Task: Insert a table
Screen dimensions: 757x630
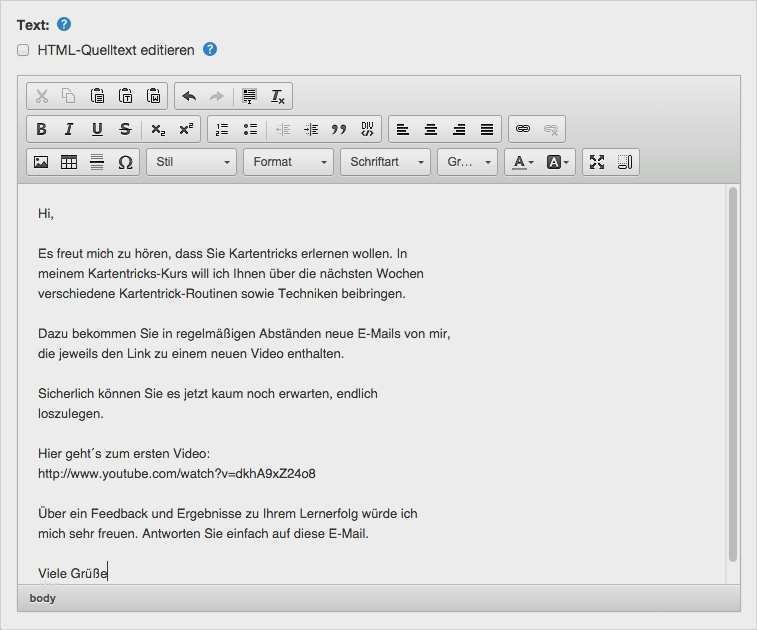Action: 69,162
